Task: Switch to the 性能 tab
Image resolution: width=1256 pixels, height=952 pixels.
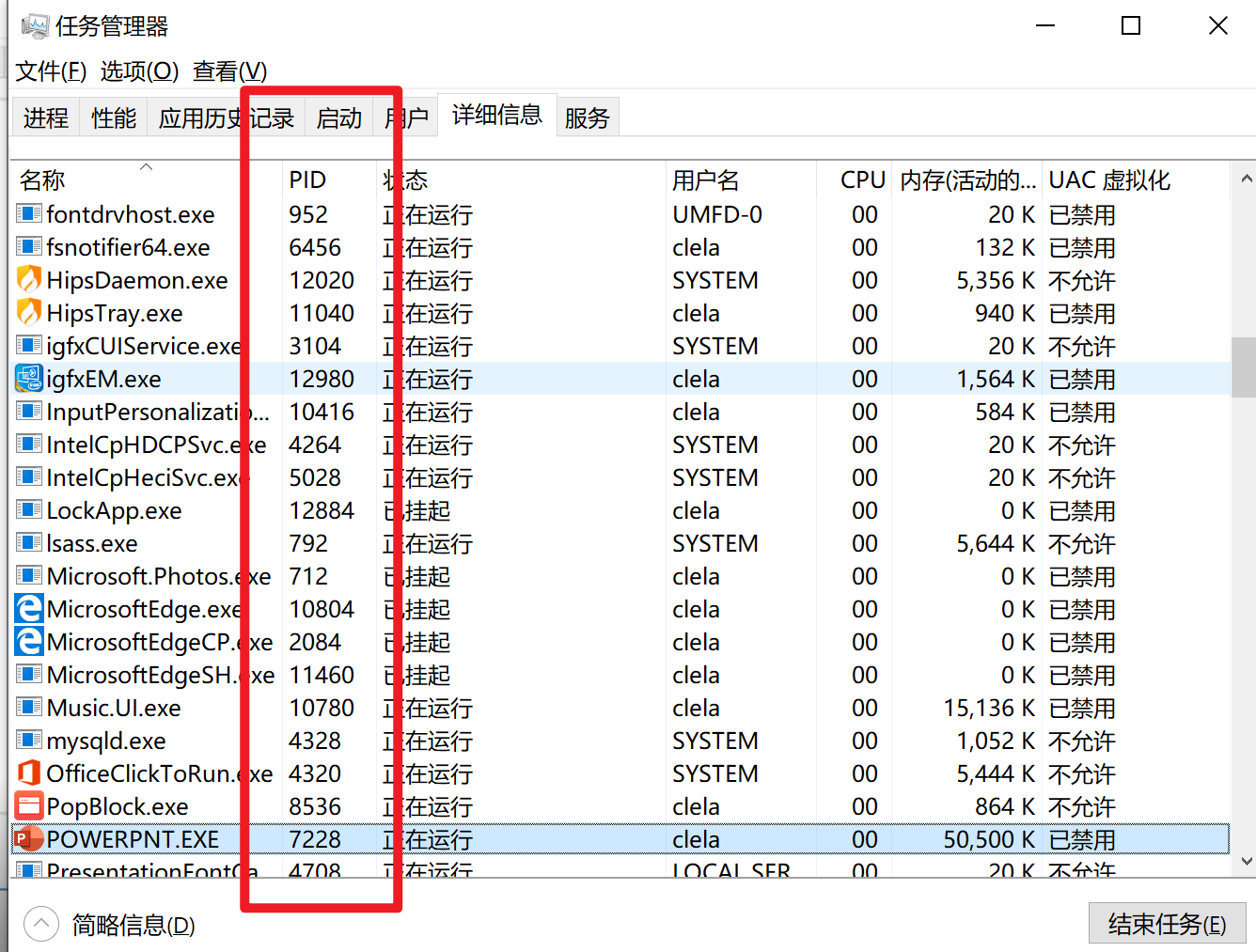Action: point(114,117)
